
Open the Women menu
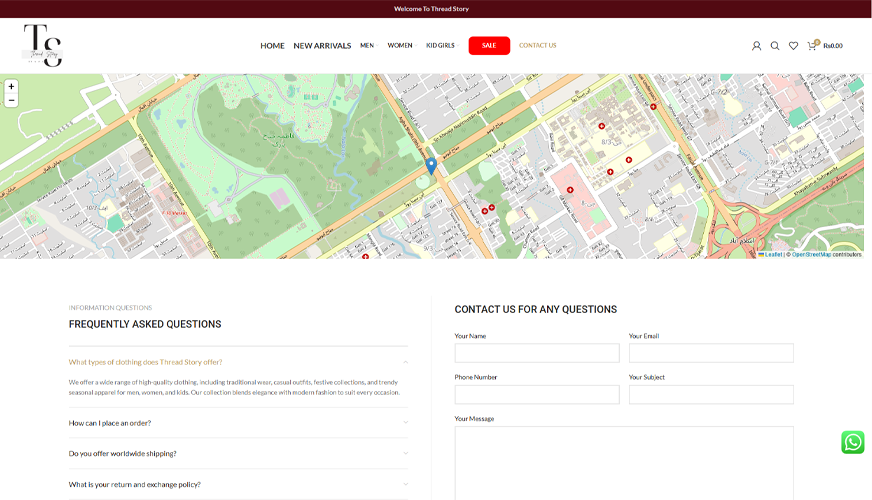(400, 46)
